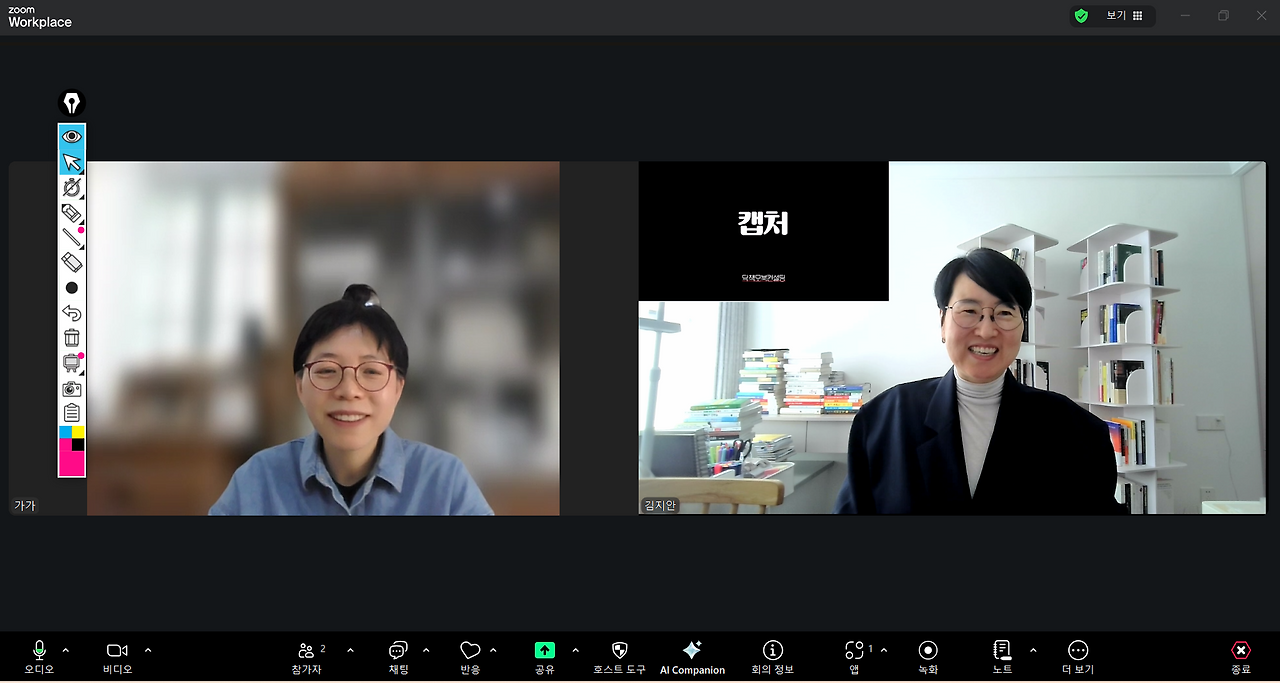Image resolution: width=1280 pixels, height=683 pixels.
Task: Open the 채팅 chat panel
Action: pos(398,657)
